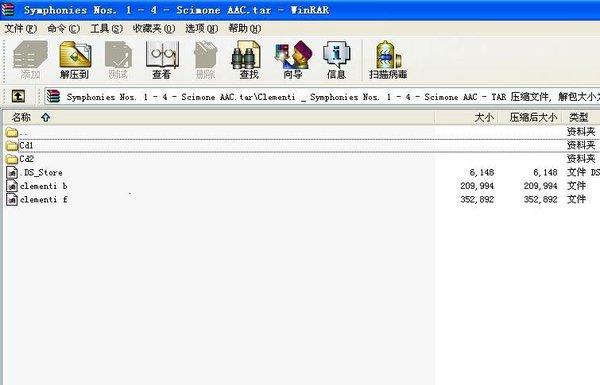Click the 扫描病毒 (Virus Scan) icon
Screen dimensions: 600x385
coord(388,60)
